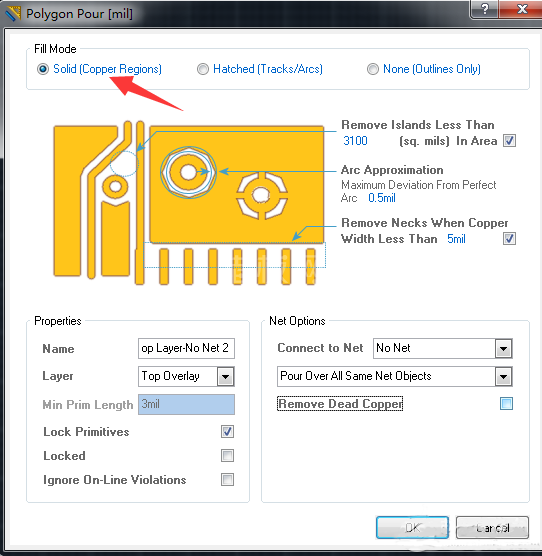
Task: Toggle Remove Necks When Copper checkbox
Action: point(509,239)
